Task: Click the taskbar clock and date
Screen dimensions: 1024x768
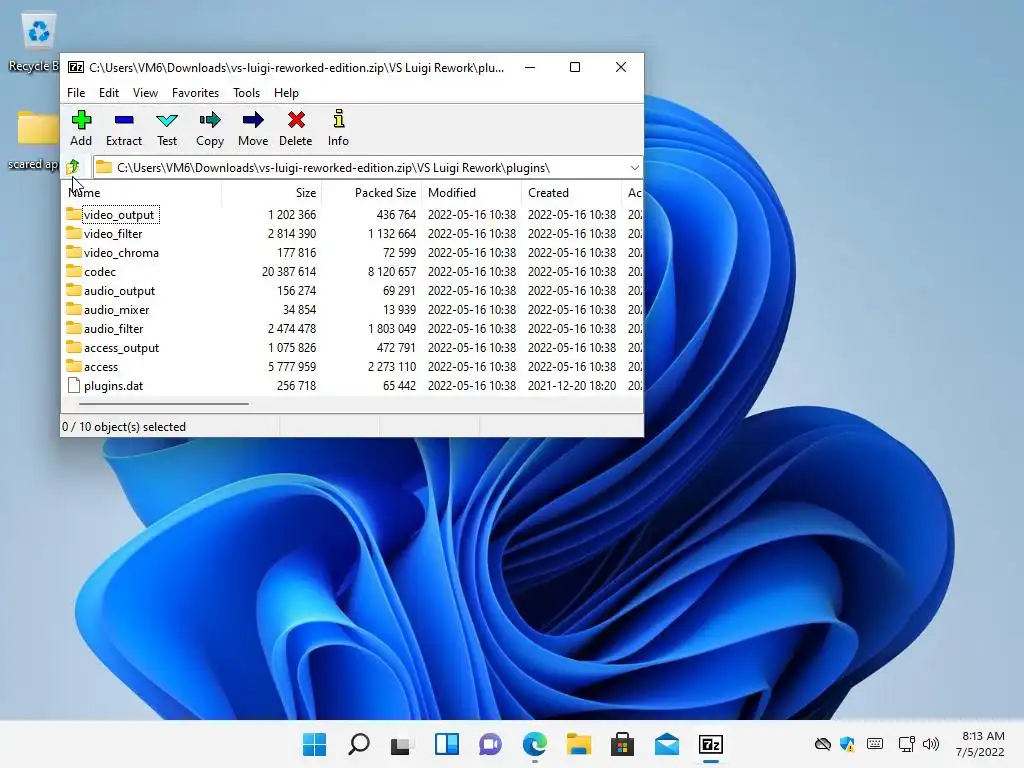Action: 980,744
